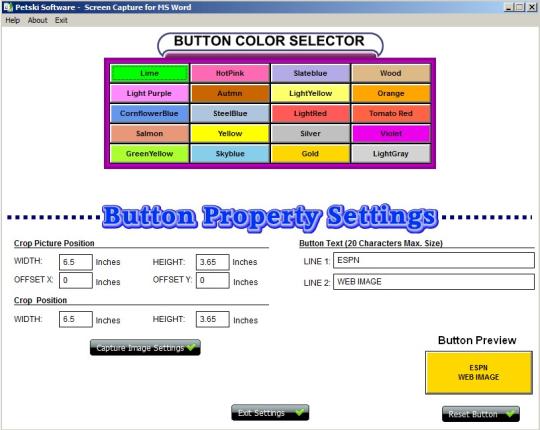540x430 pixels.
Task: Click the BUTTON COLOR SELECTOR title
Action: click(x=269, y=41)
